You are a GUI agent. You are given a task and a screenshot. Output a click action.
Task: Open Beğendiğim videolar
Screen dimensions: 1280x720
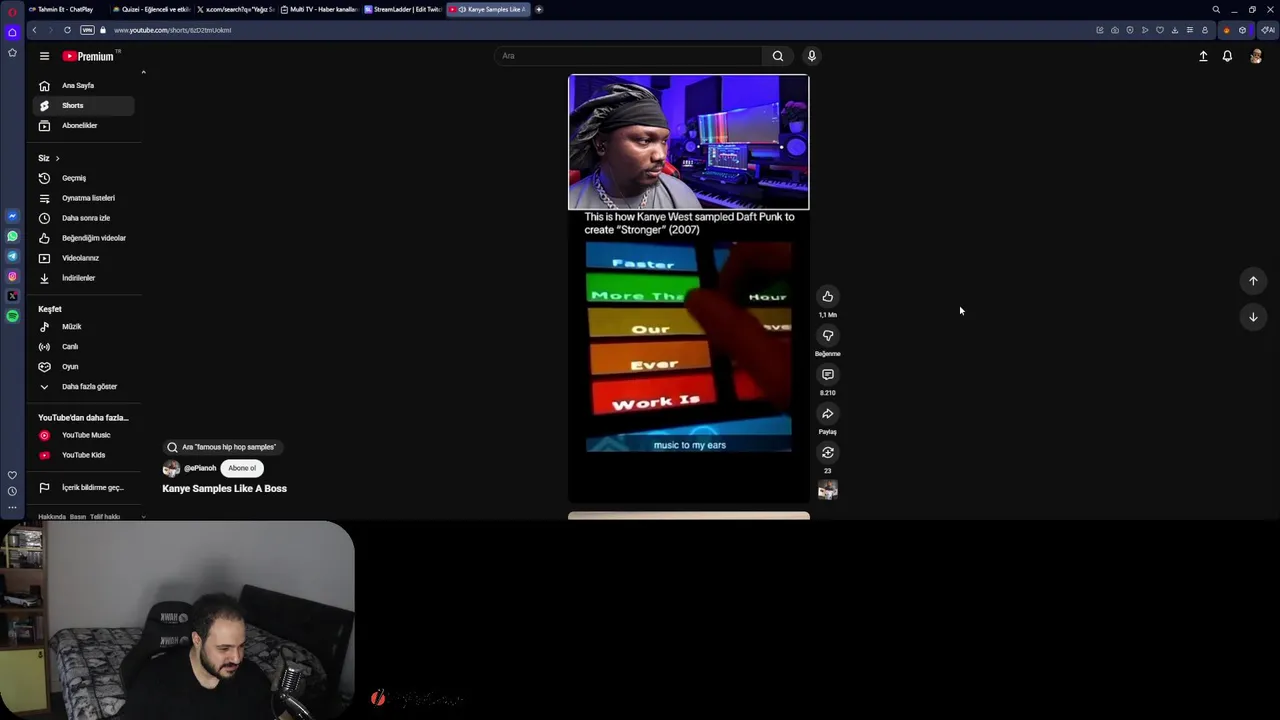83,238
